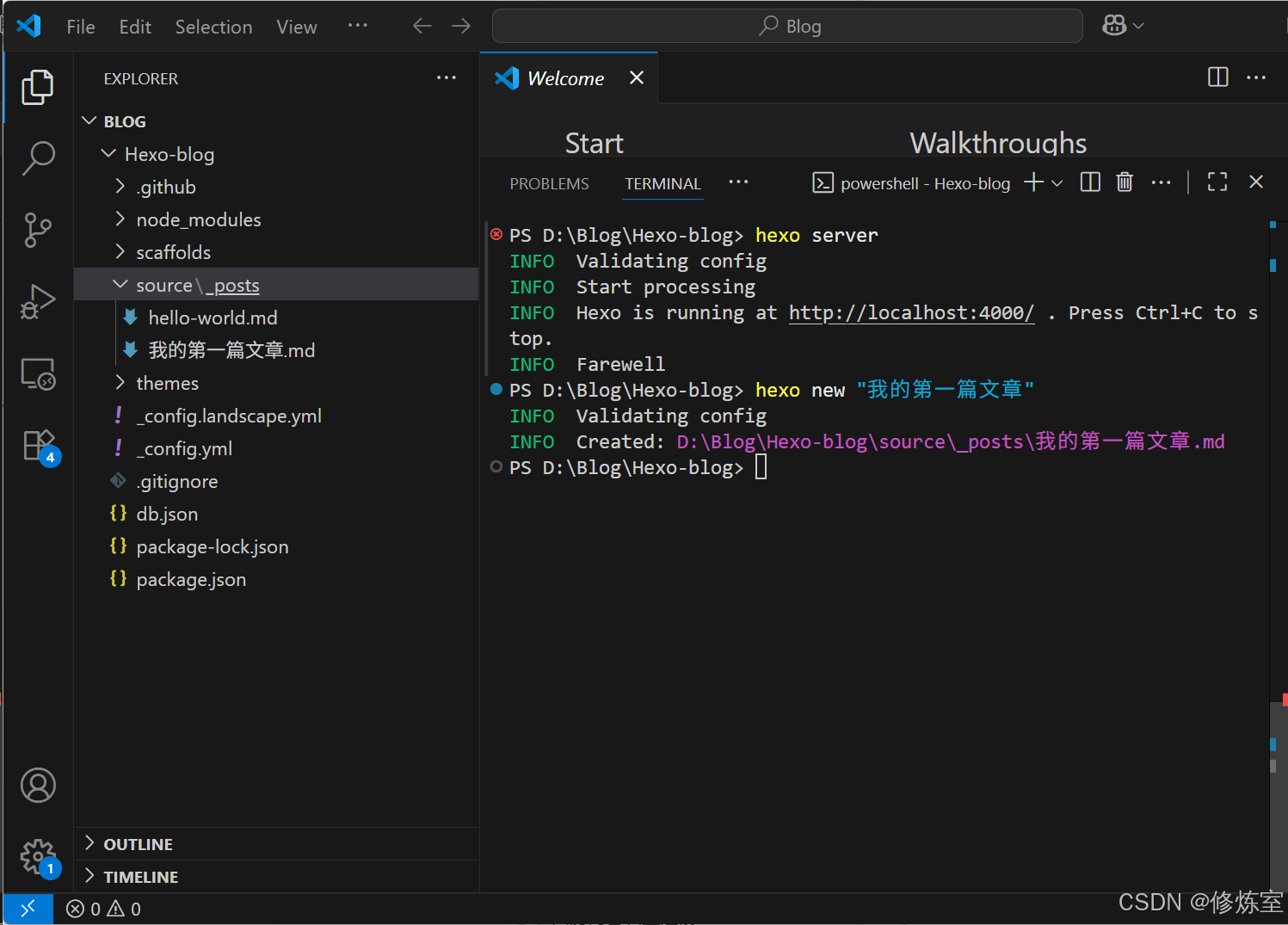Go back with the left arrow
Screen dimensions: 1288x925
pos(422,26)
